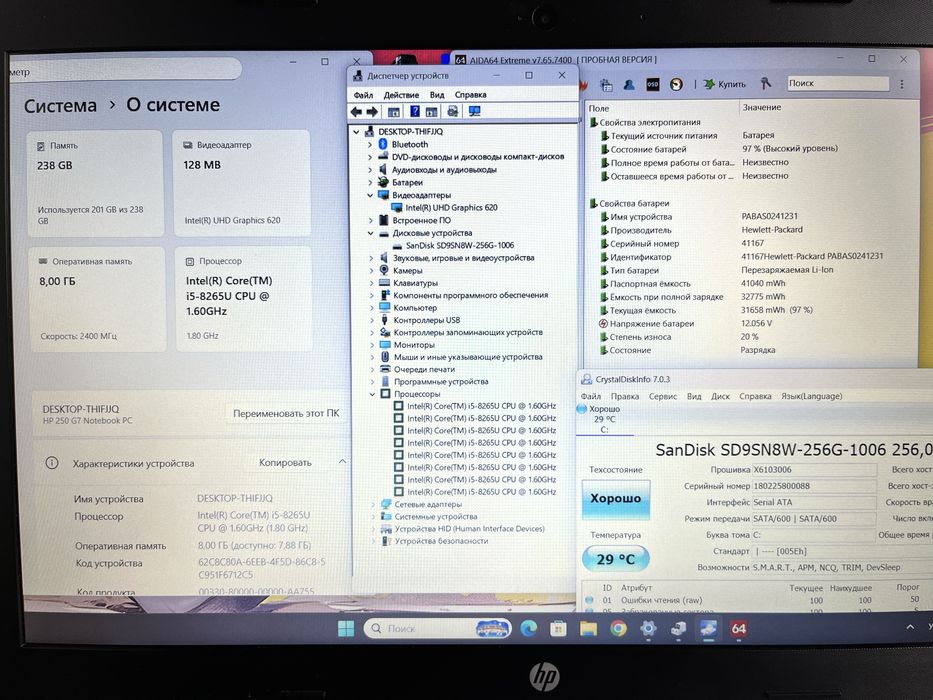Click the Видеоадаптер 128 MB card
933x700 pixels.
pyautogui.click(x=241, y=183)
